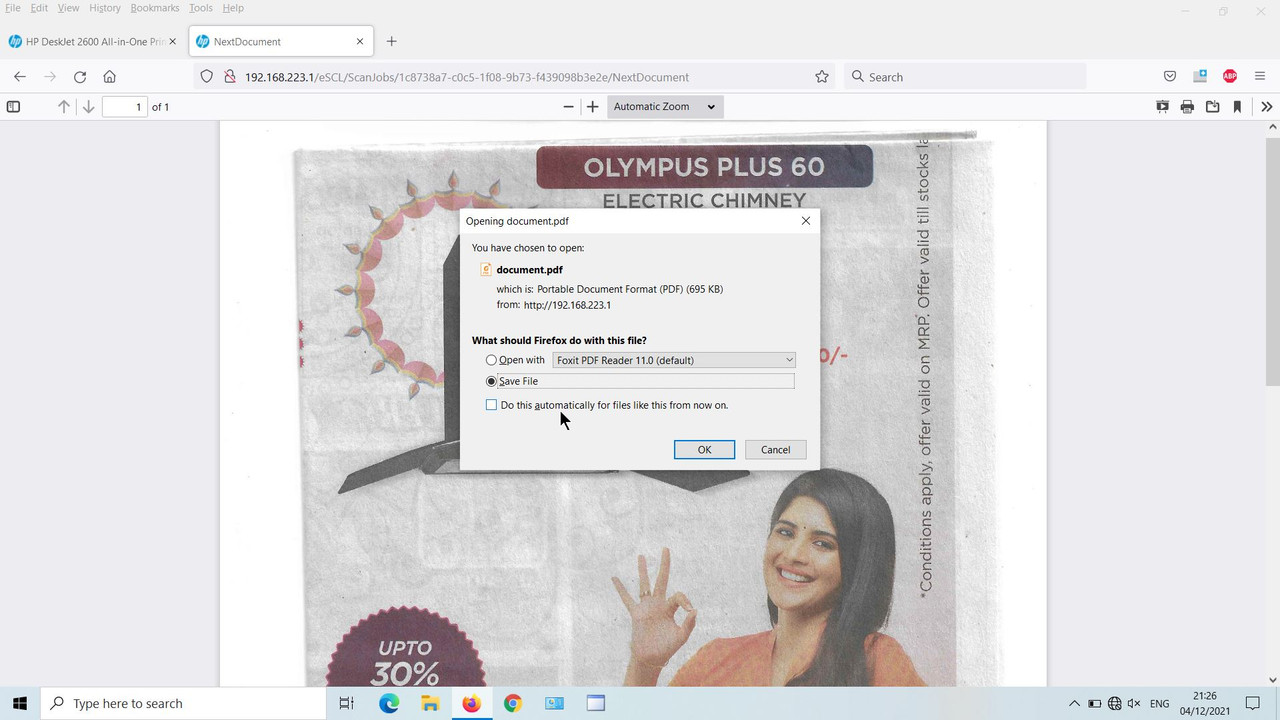Go back to the previous page
The width and height of the screenshot is (1280, 720).
coord(20,77)
